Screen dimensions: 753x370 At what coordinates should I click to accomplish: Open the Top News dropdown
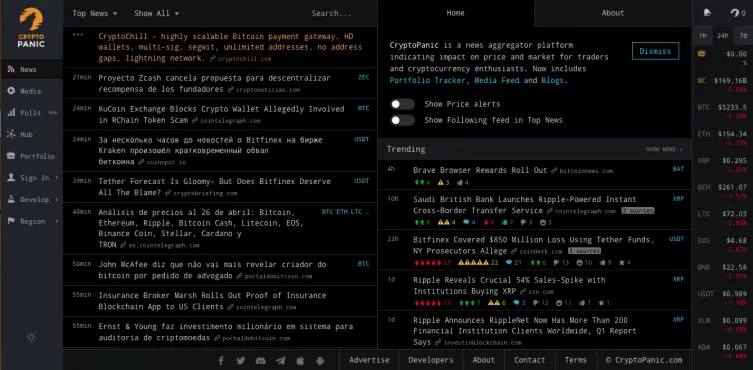(95, 13)
